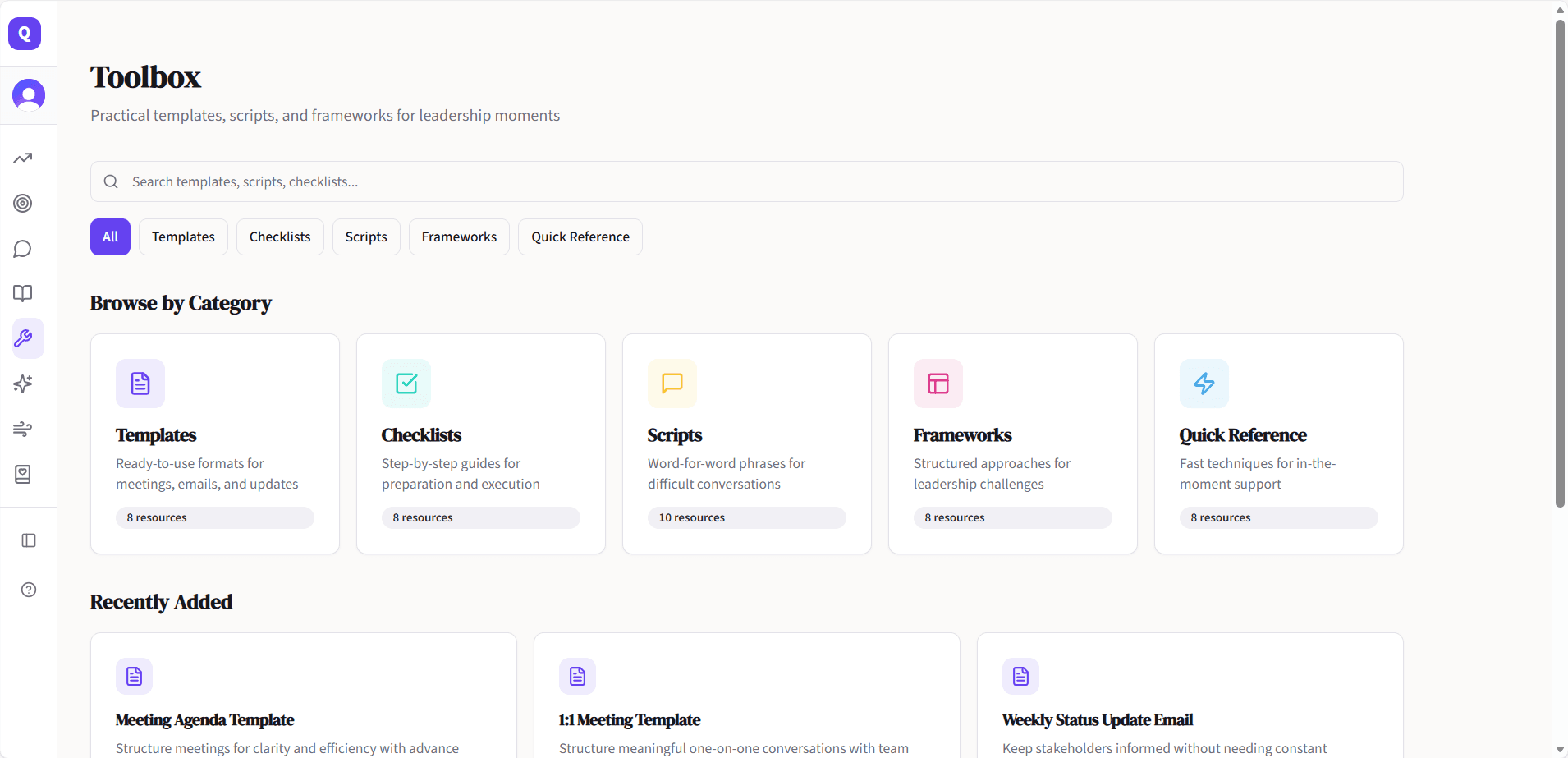Open the user profile avatar
This screenshot has height=758, width=1568.
point(29,95)
